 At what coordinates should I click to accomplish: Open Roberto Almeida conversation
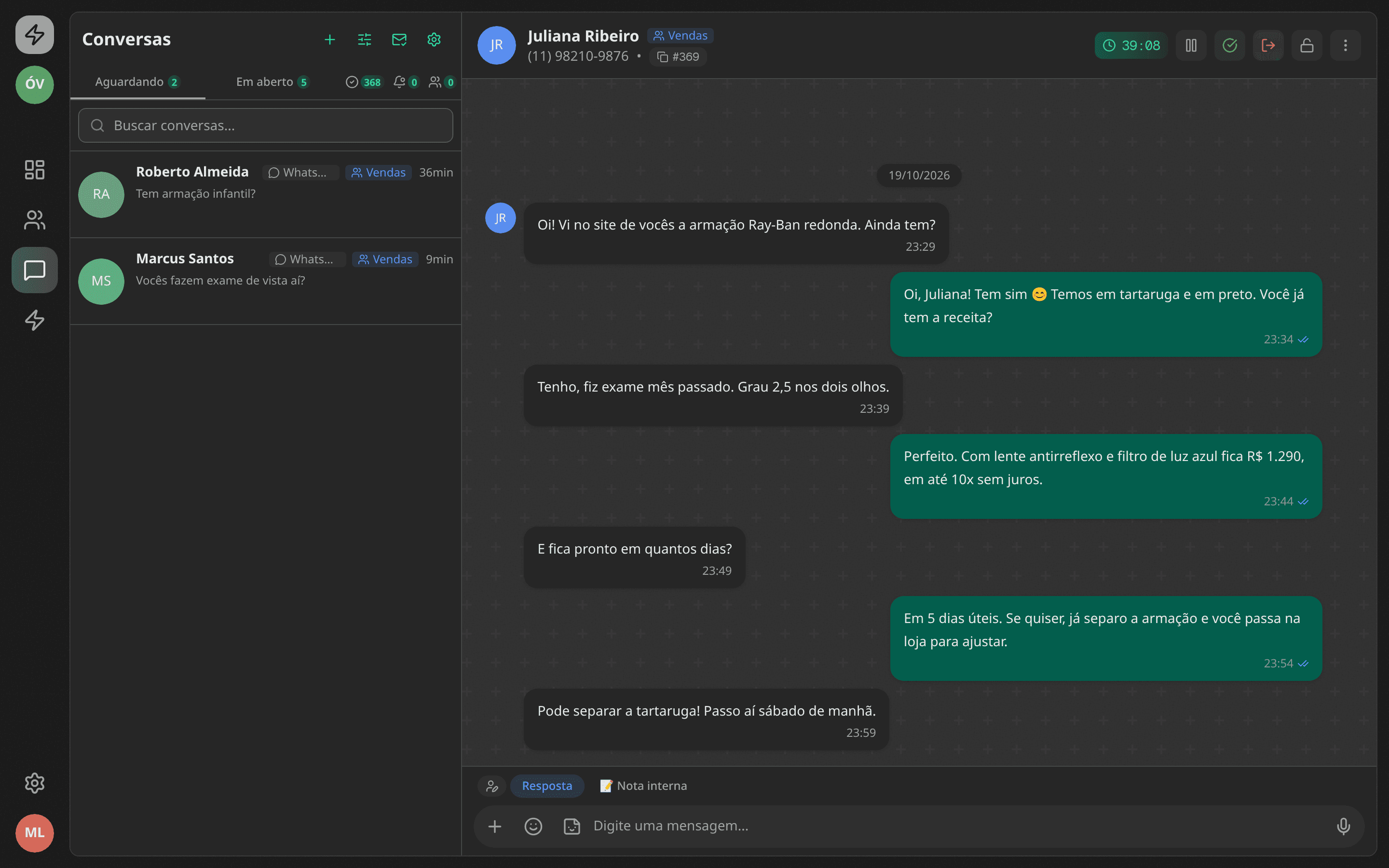tap(266, 195)
